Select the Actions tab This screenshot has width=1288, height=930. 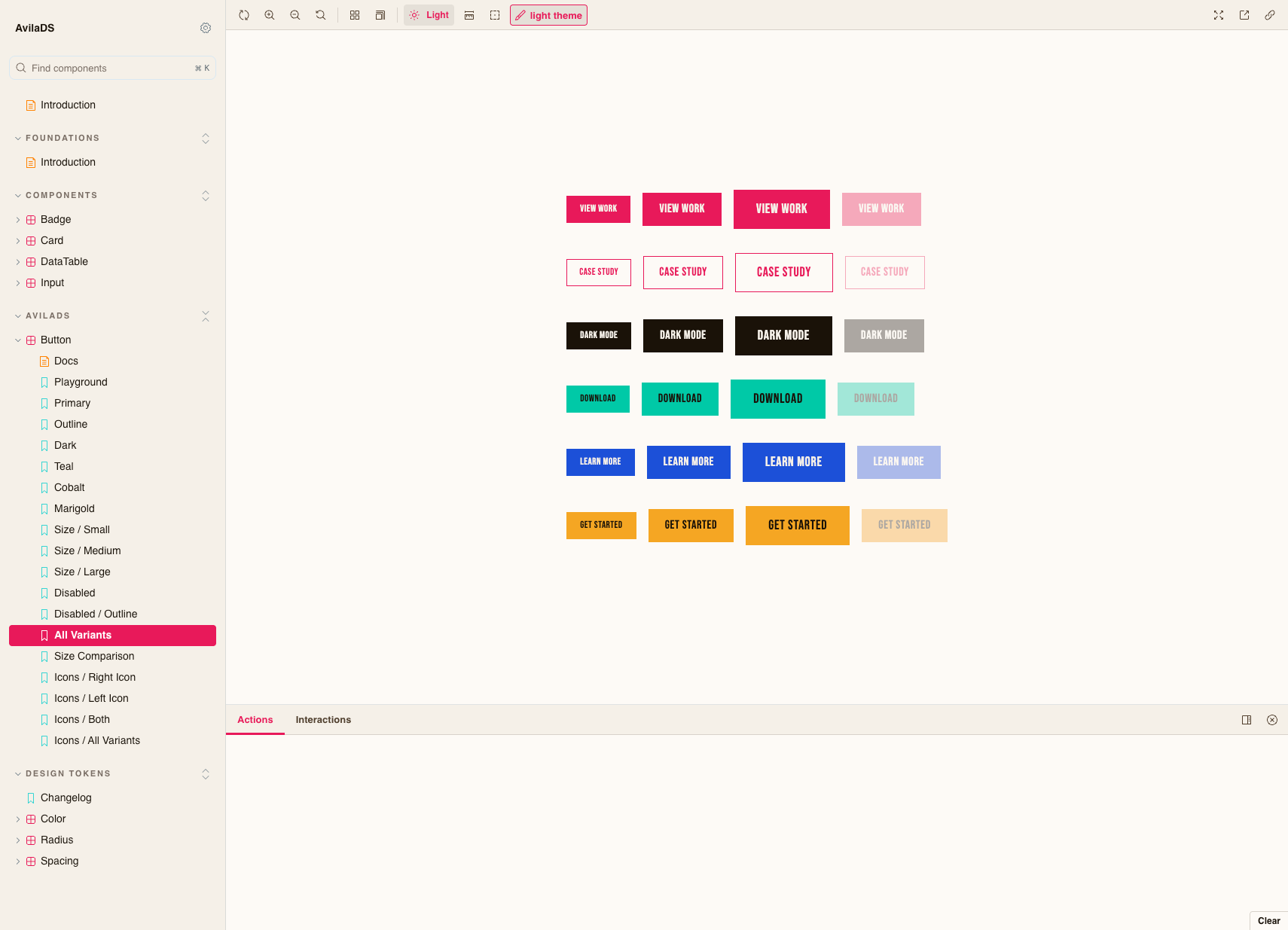coord(255,720)
